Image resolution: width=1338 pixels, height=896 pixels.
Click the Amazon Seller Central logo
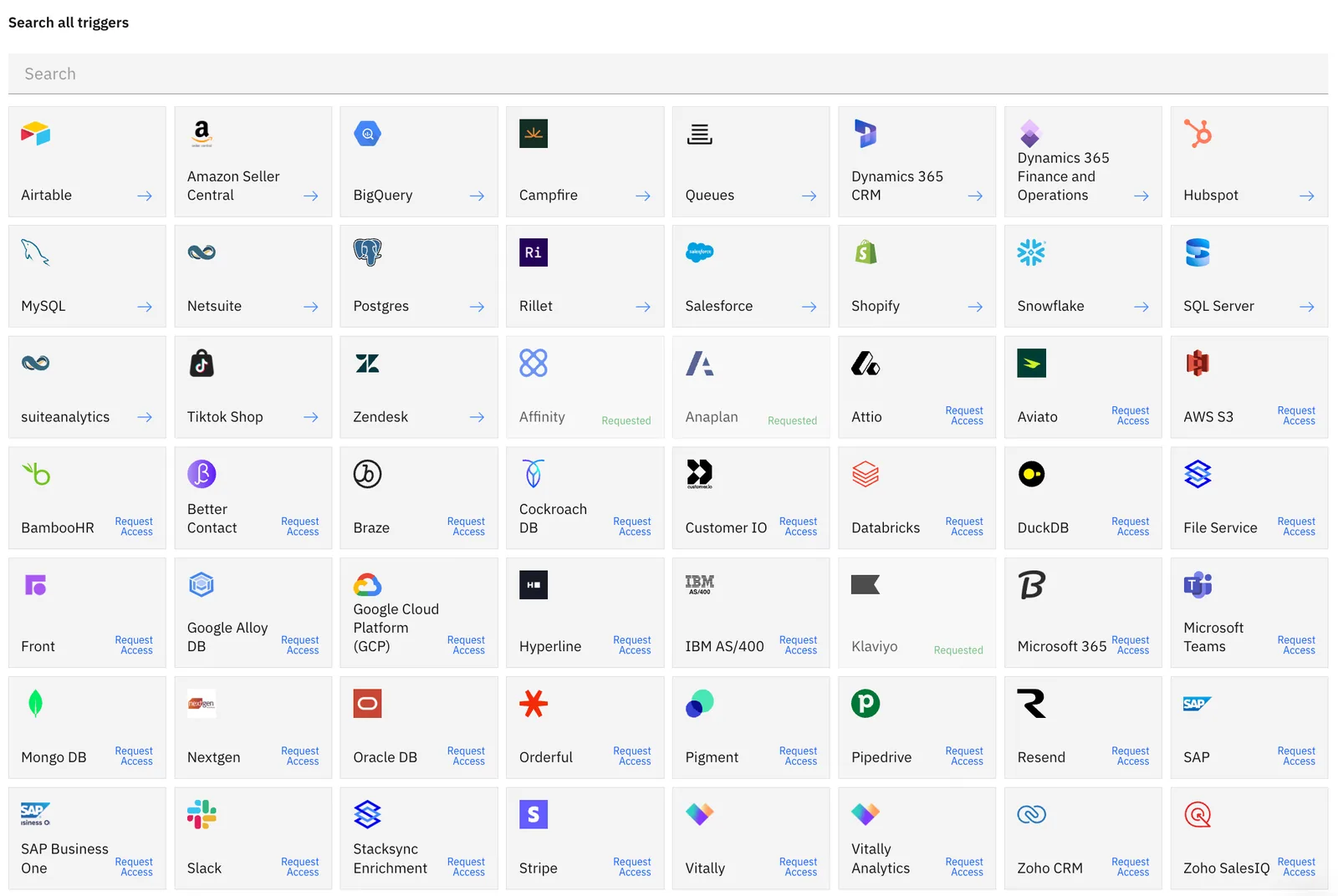pyautogui.click(x=202, y=134)
